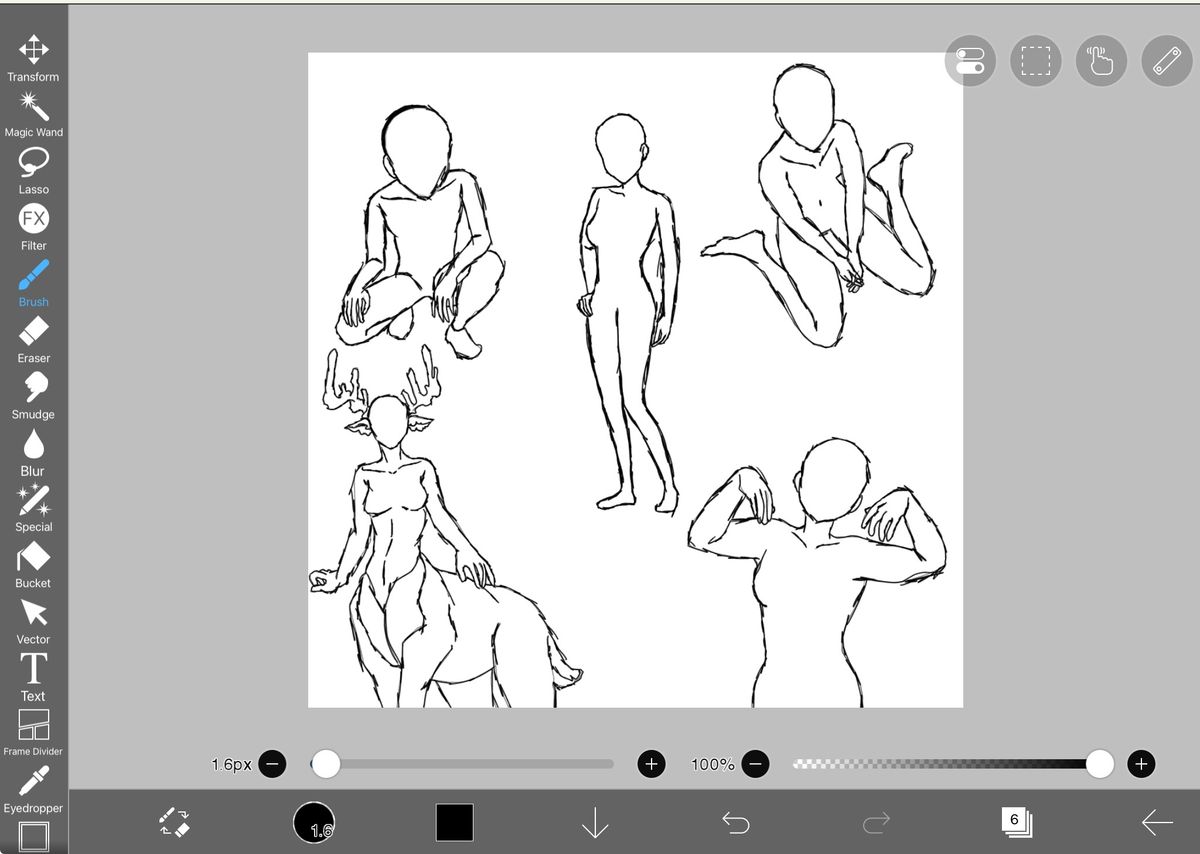Select the Smudge tool
This screenshot has height=854, width=1200.
pos(33,396)
